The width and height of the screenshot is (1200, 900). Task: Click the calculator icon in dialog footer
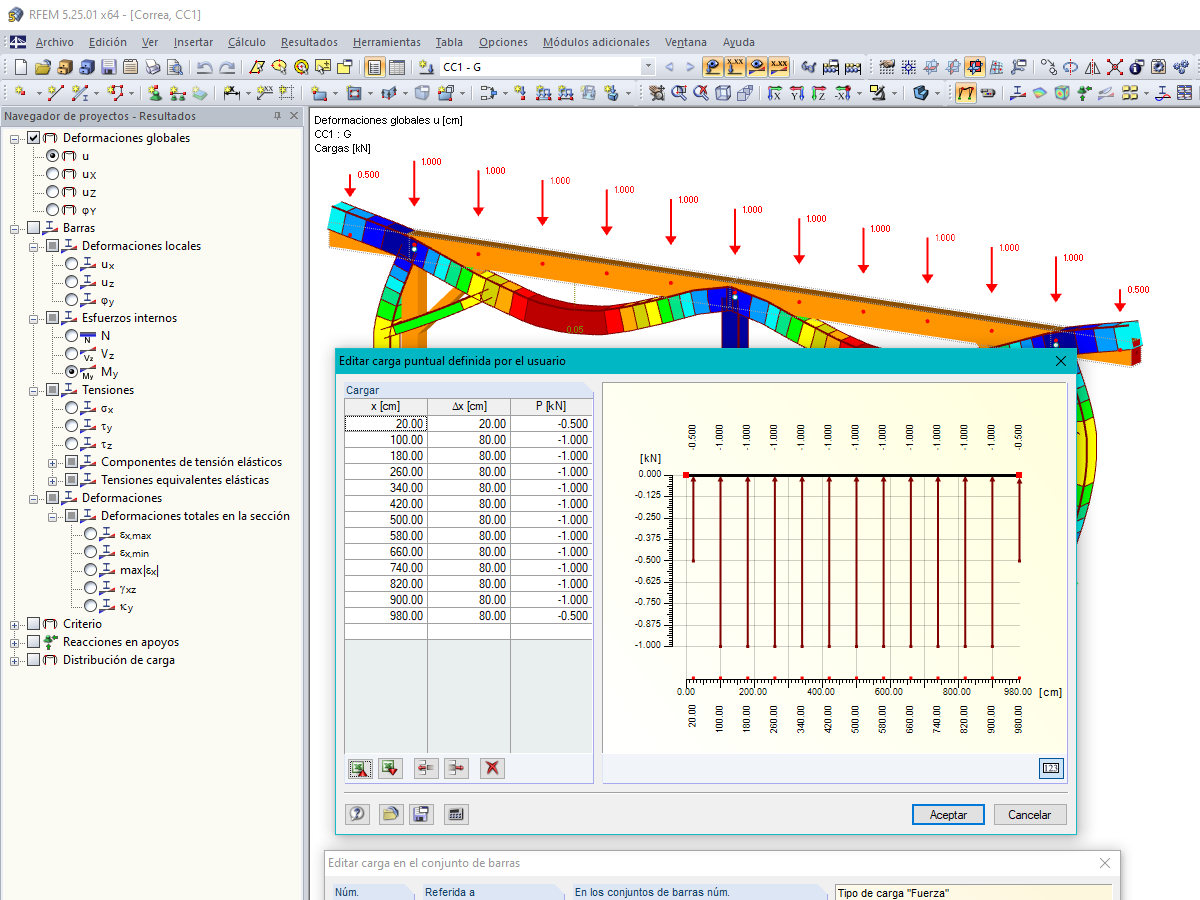455,815
